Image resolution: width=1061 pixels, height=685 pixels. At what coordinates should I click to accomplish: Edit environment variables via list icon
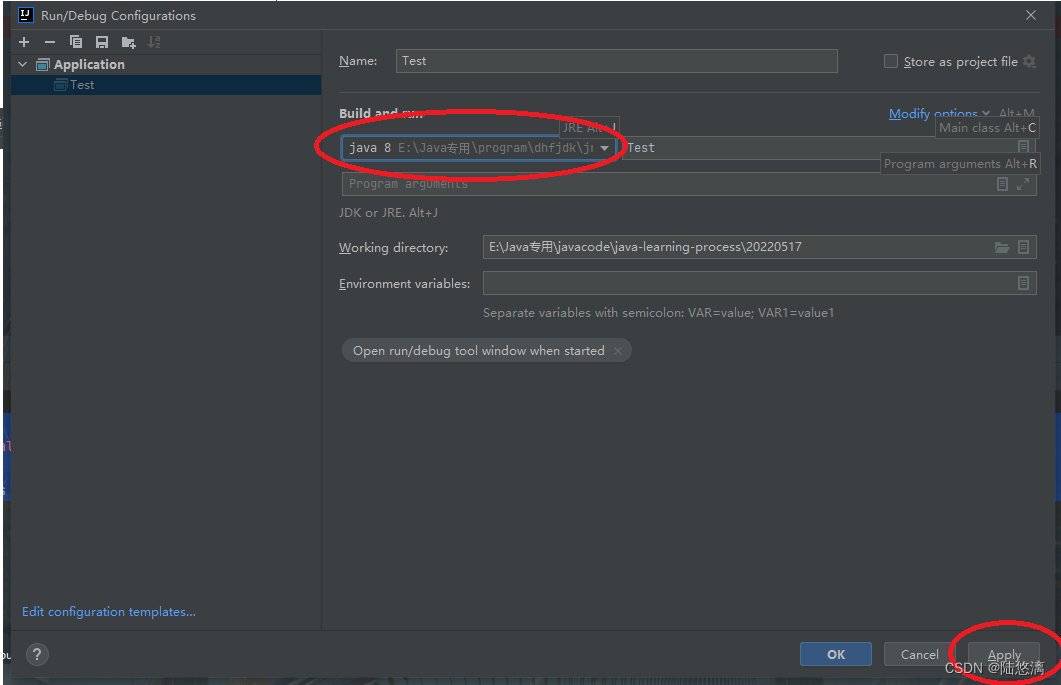(x=1023, y=283)
